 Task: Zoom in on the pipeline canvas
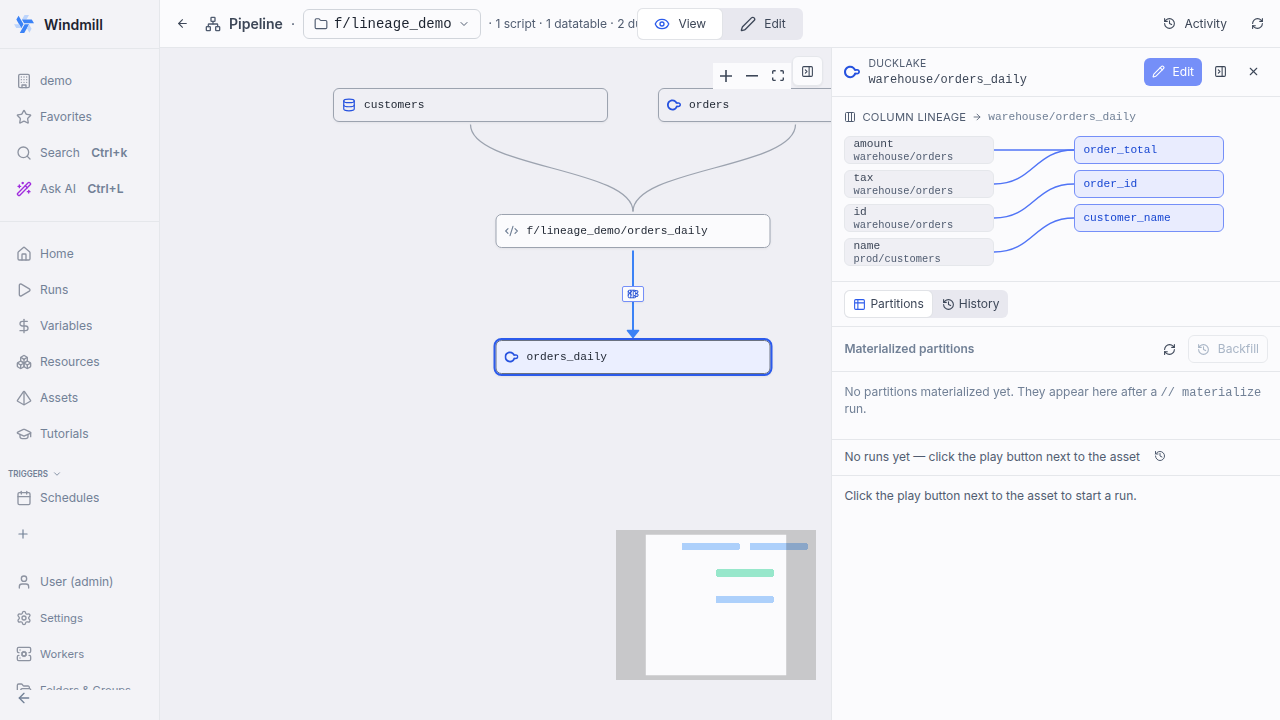click(726, 76)
